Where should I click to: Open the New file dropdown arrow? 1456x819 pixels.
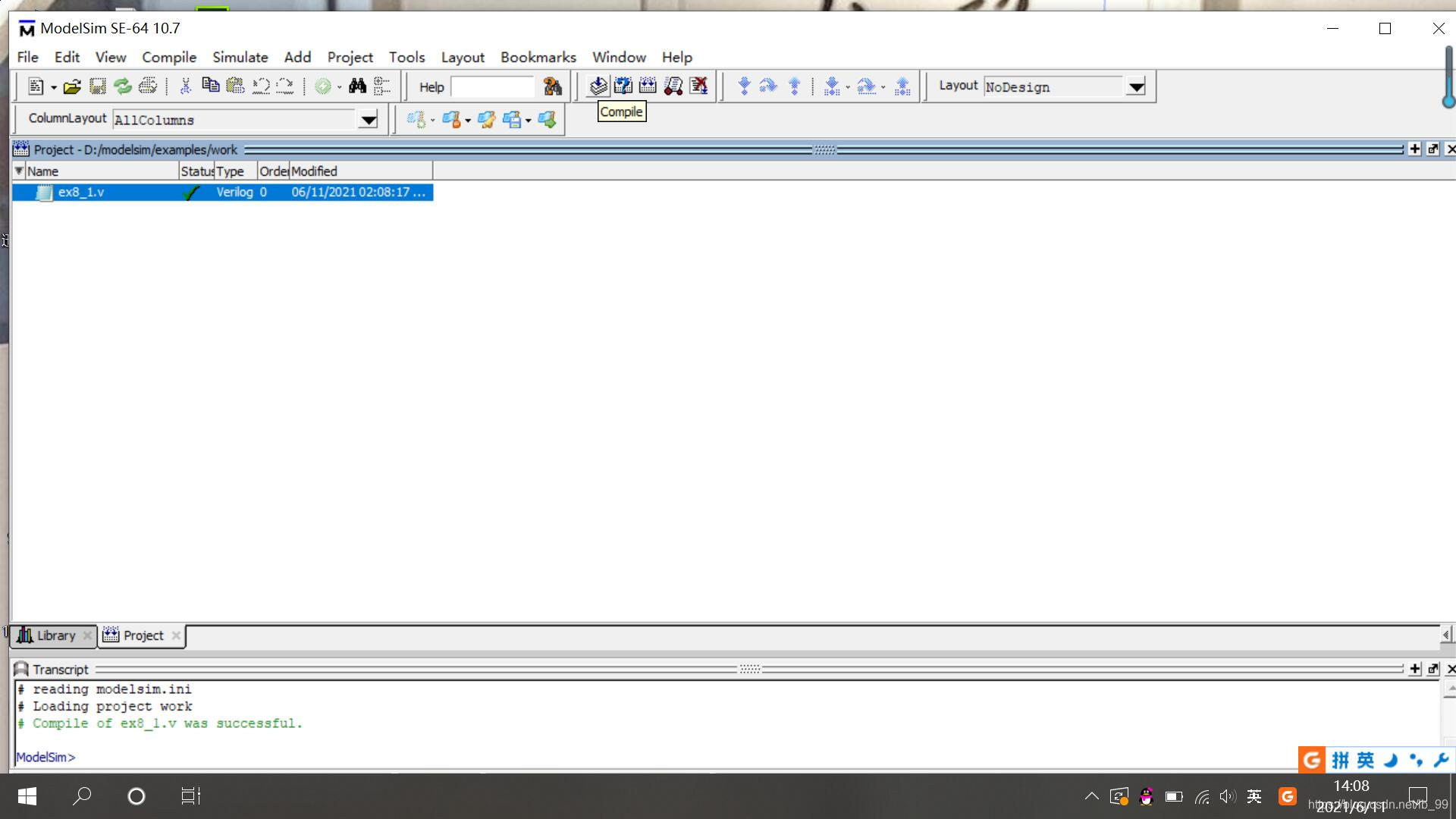[x=53, y=88]
